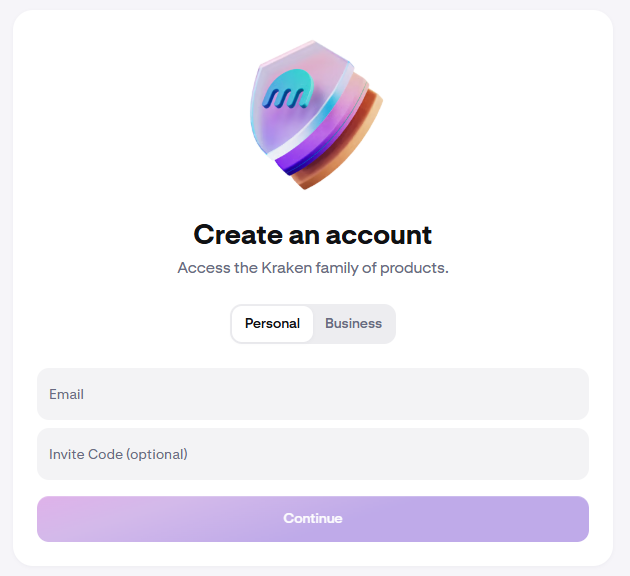This screenshot has width=630, height=576.
Task: Click the right end of the Email field
Action: point(570,394)
